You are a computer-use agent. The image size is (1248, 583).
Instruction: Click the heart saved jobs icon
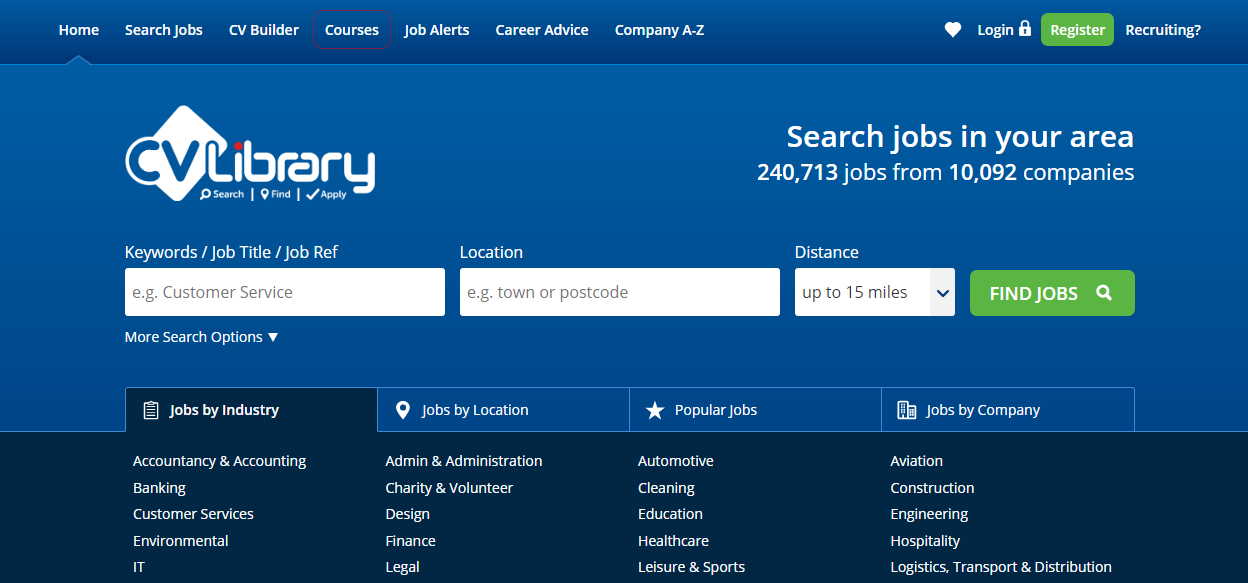tap(952, 30)
